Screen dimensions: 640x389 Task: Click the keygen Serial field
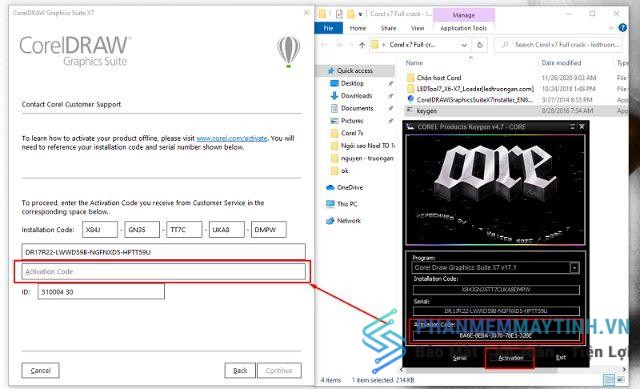point(496,311)
